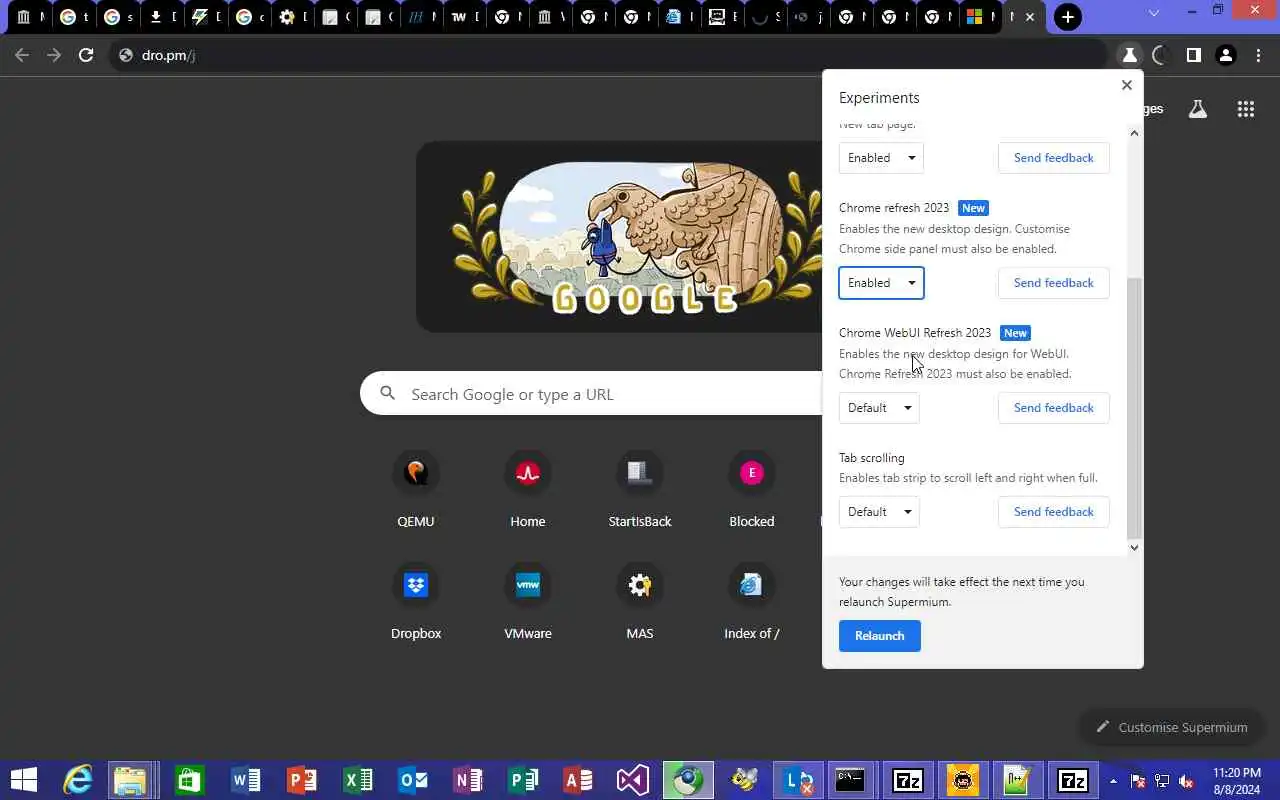Reload the current page

point(86,55)
